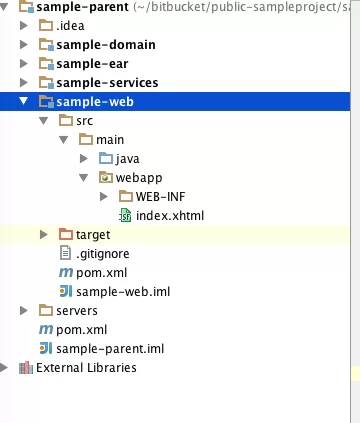Expand the sample-domain module
The height and width of the screenshot is (423, 360).
[x=24, y=45]
